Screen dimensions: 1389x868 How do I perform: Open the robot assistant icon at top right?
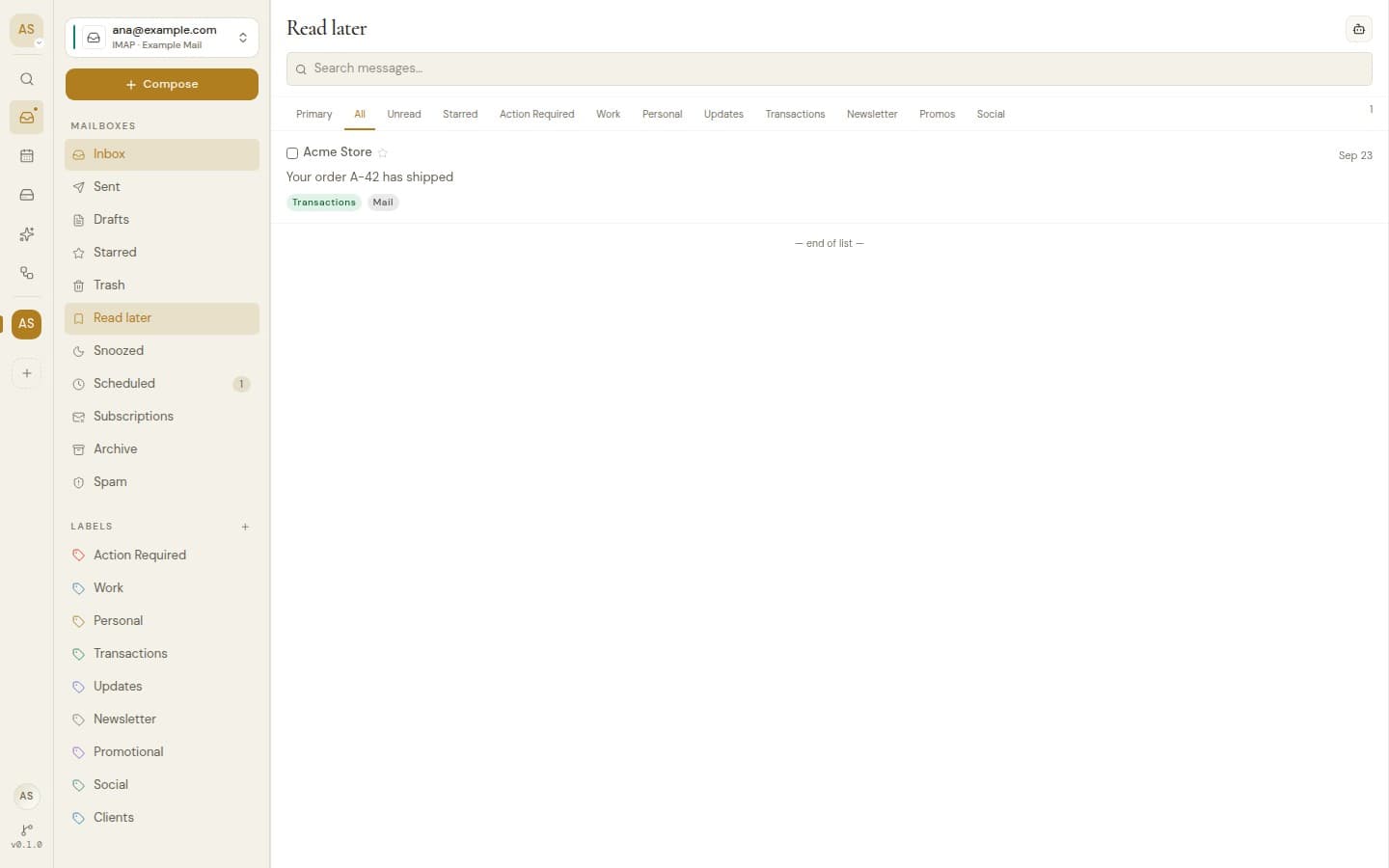[x=1359, y=29]
